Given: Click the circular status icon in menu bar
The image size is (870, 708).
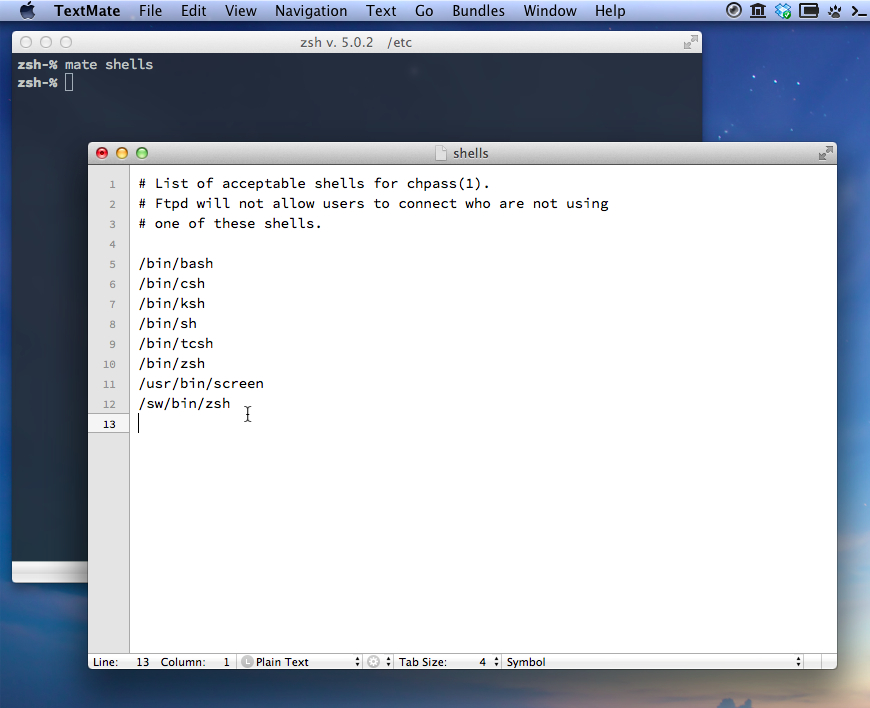Looking at the screenshot, I should (734, 11).
